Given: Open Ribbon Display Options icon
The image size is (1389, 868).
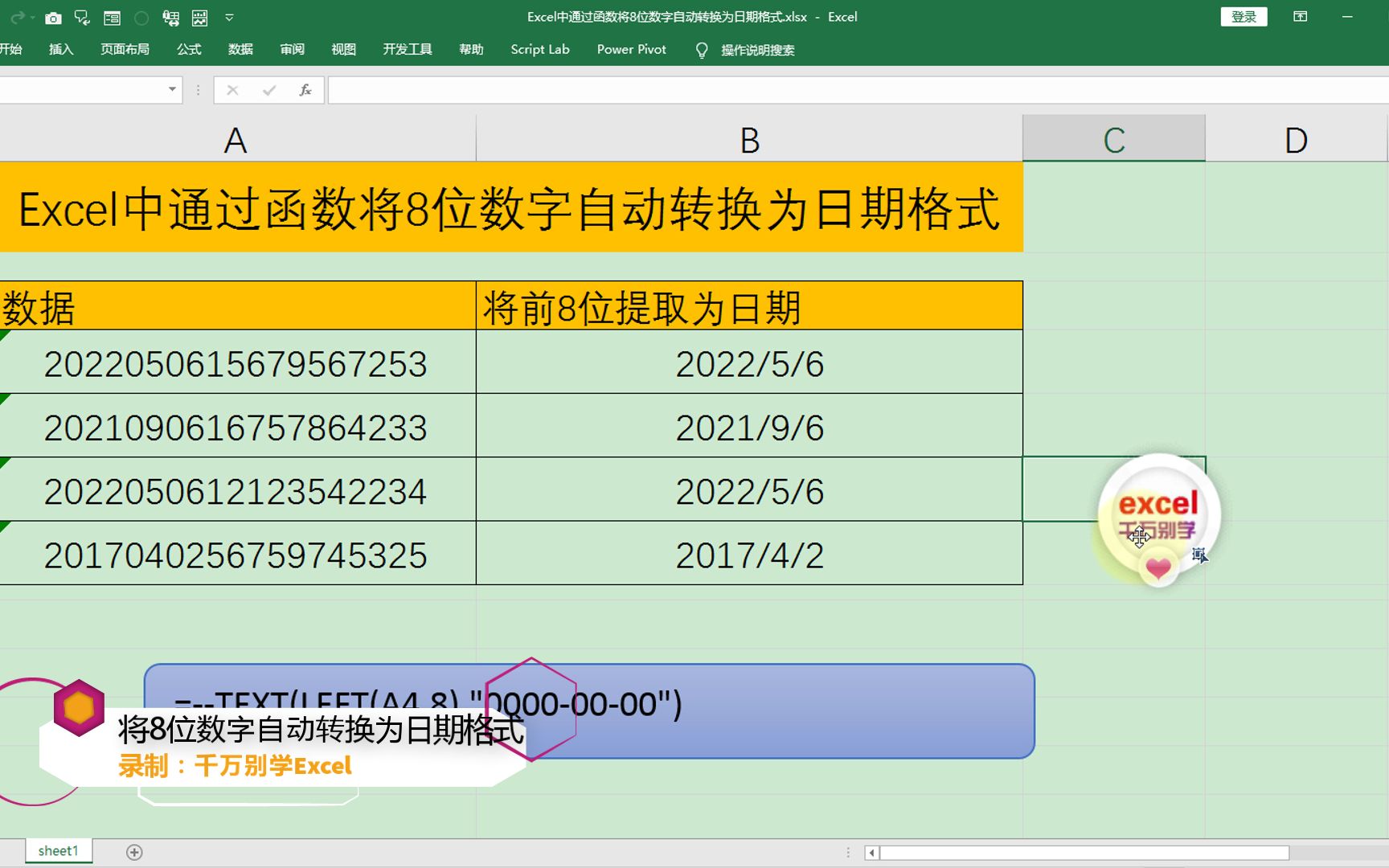Looking at the screenshot, I should click(1300, 17).
